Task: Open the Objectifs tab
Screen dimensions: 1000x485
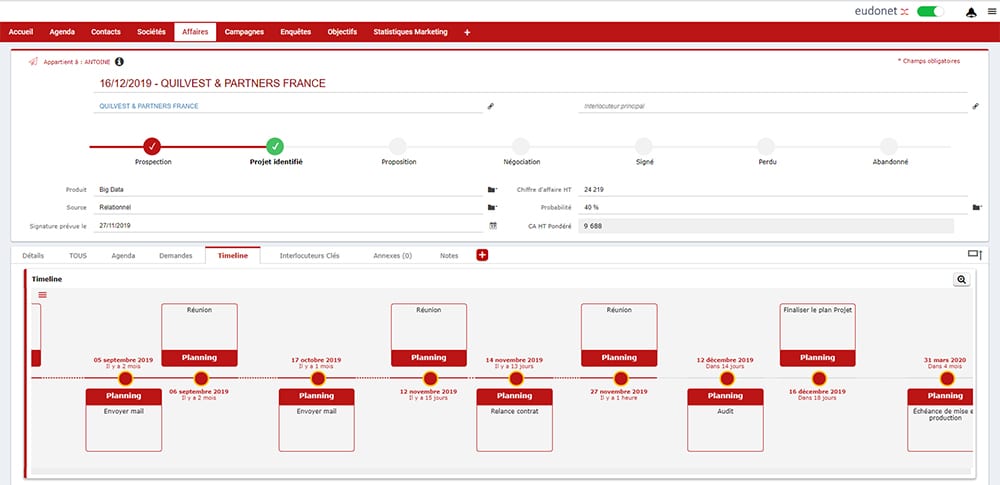Action: 342,32
